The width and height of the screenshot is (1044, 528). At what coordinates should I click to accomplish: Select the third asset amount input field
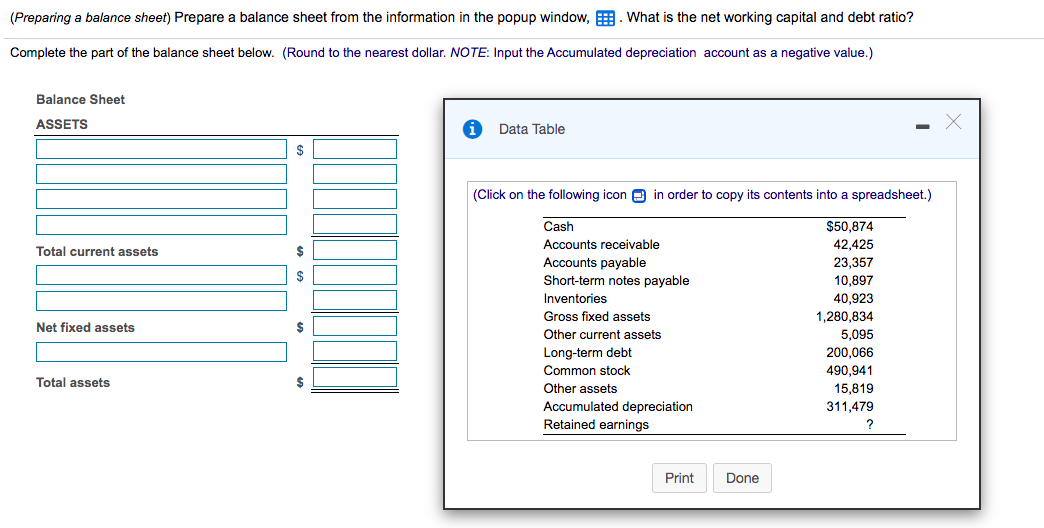coord(355,199)
